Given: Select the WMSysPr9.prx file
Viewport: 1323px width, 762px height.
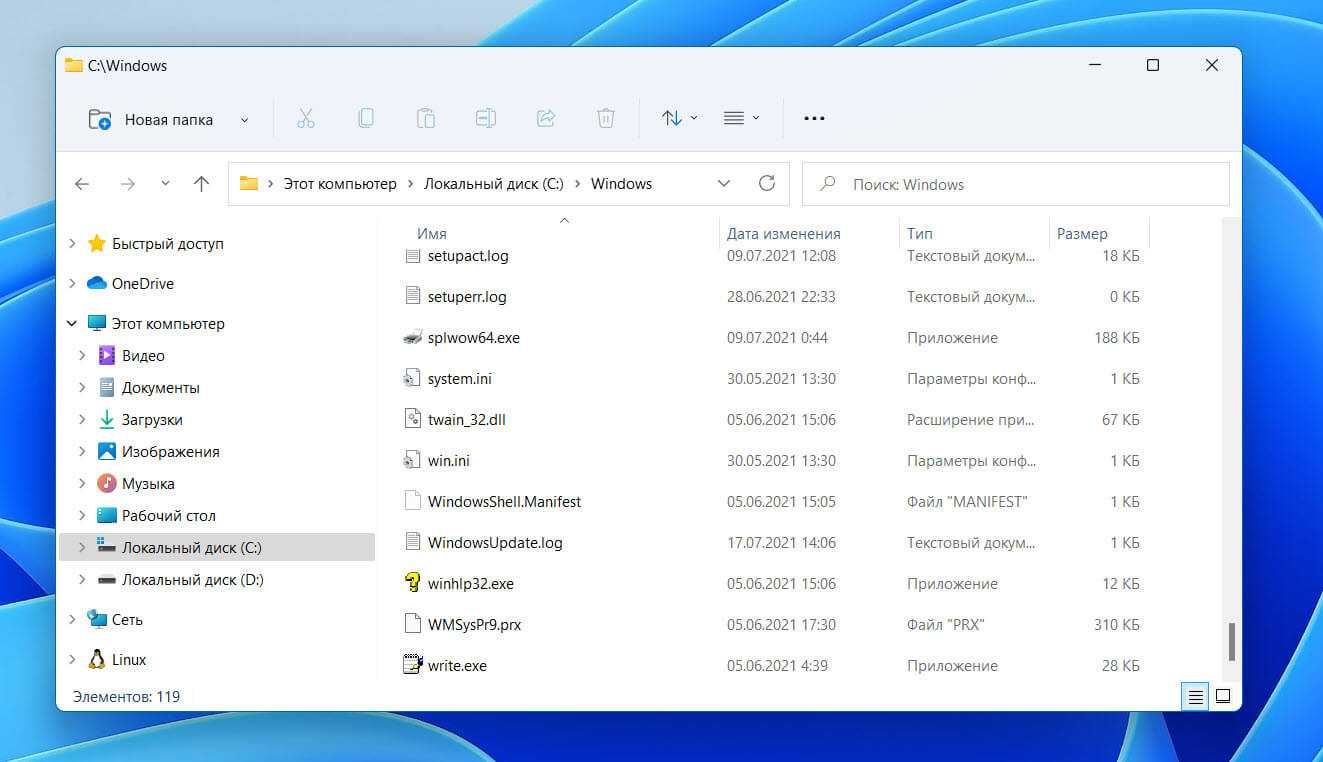Looking at the screenshot, I should pos(474,624).
